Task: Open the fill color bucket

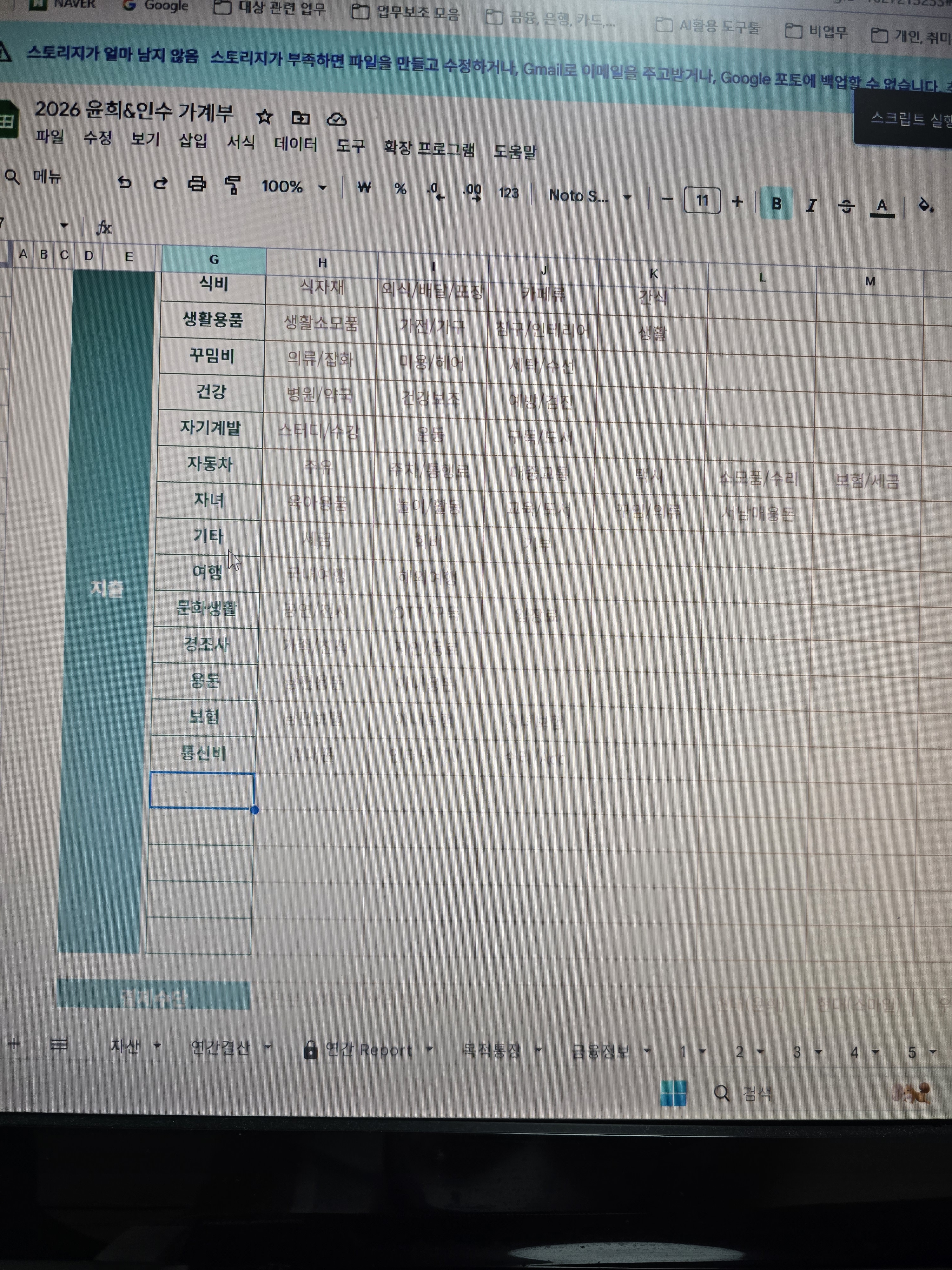Action: point(925,205)
